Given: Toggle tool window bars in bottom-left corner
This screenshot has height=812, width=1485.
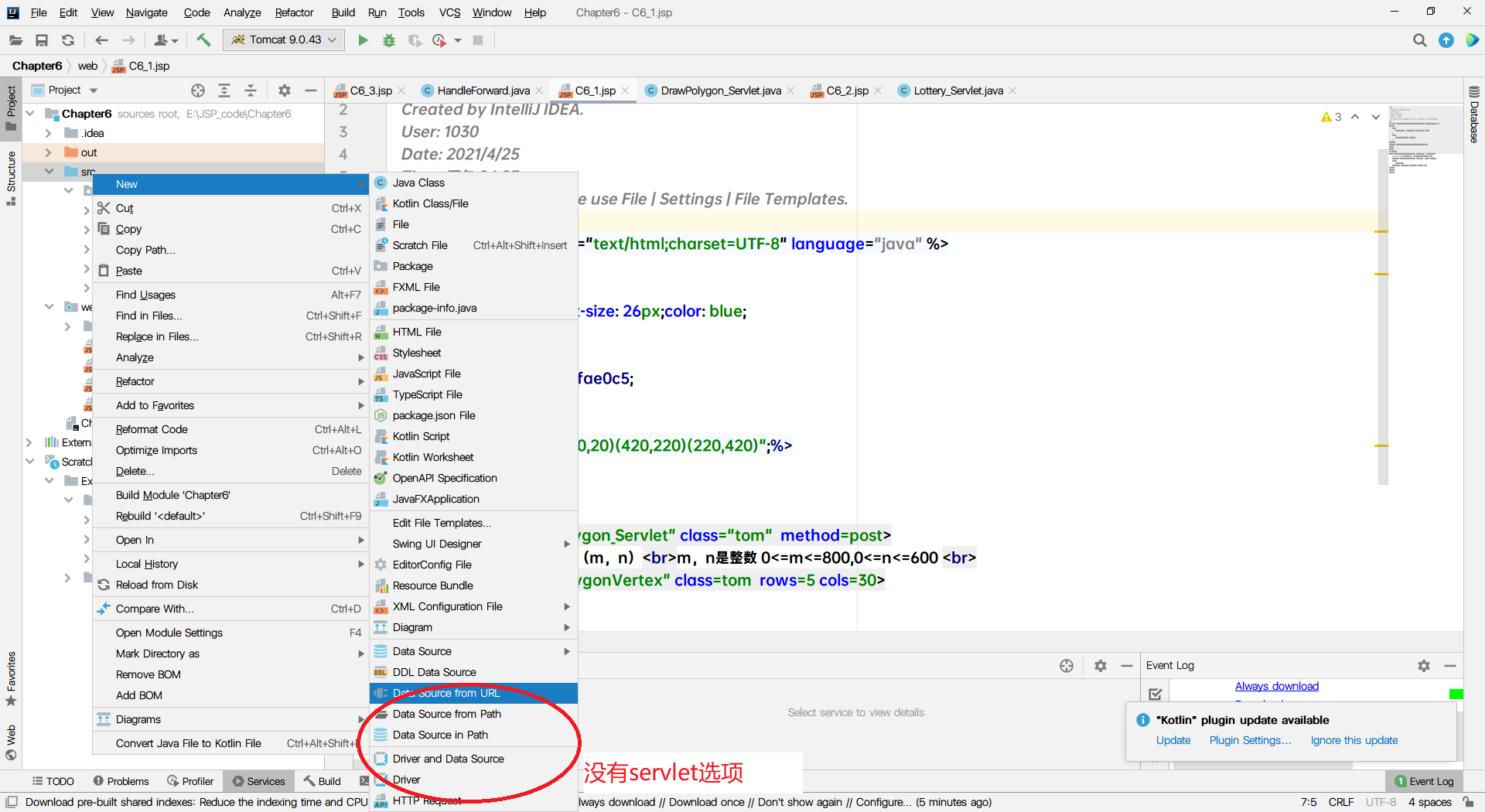Looking at the screenshot, I should [x=12, y=802].
